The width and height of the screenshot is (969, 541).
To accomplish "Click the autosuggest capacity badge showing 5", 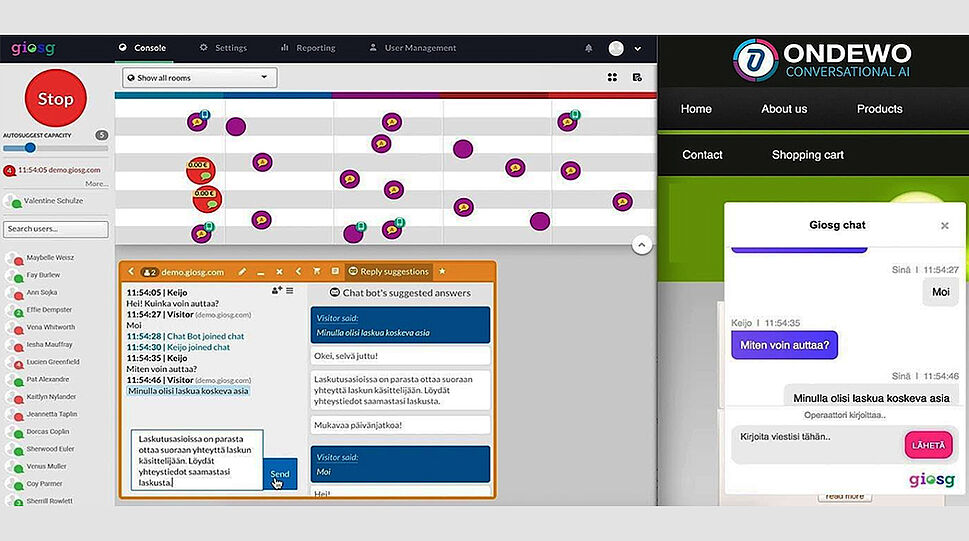I will pyautogui.click(x=101, y=135).
